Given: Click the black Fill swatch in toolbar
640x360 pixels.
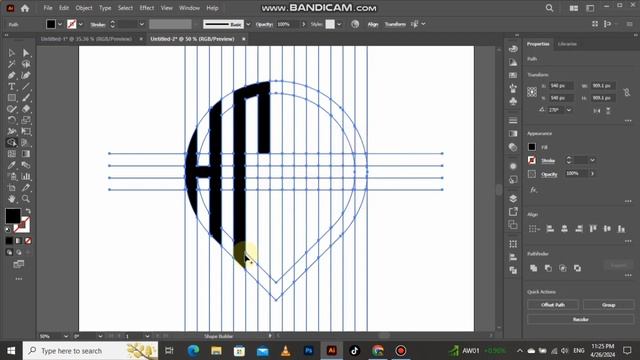Looking at the screenshot, I should (13, 216).
